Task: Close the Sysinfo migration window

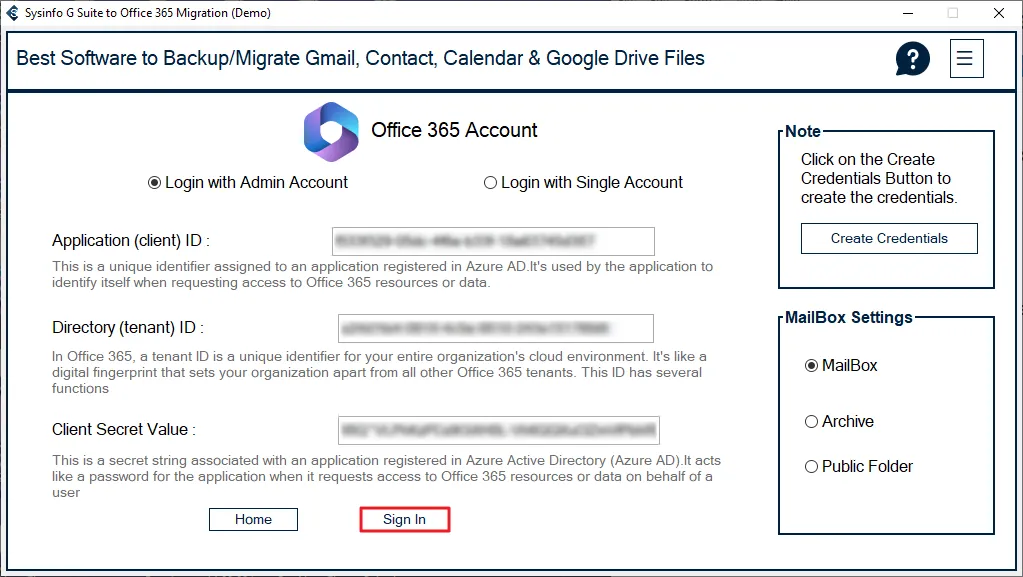Action: coord(998,13)
